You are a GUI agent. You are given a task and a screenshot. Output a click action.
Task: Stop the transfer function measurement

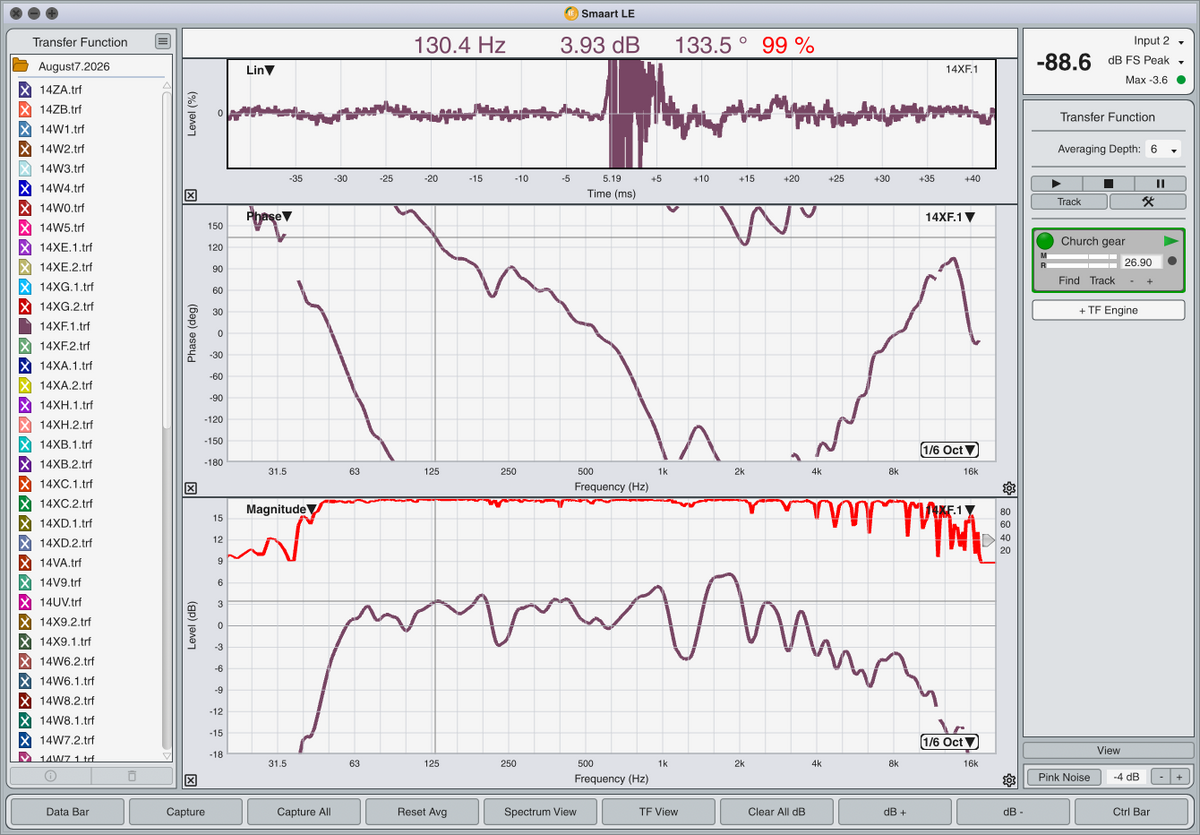[1108, 183]
